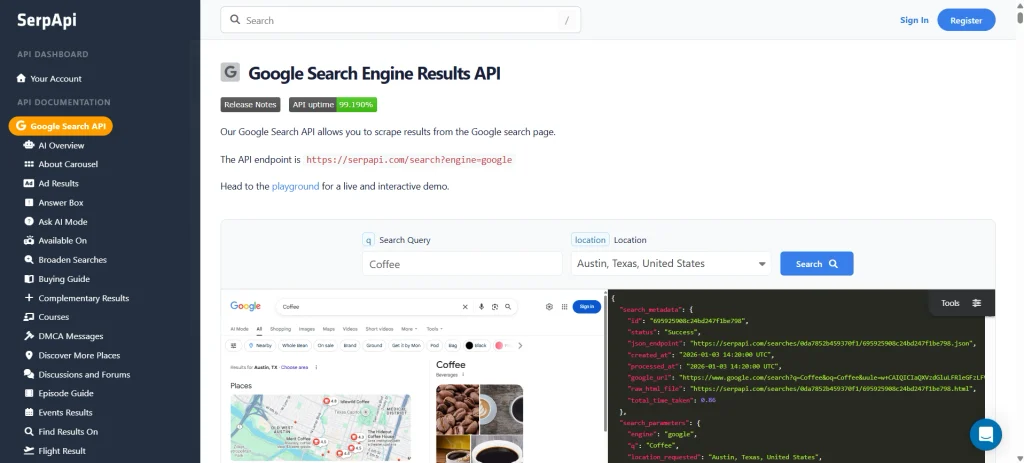Screen dimensions: 1024x463
Task: Open Ask AI Mode entry
Action: (63, 221)
